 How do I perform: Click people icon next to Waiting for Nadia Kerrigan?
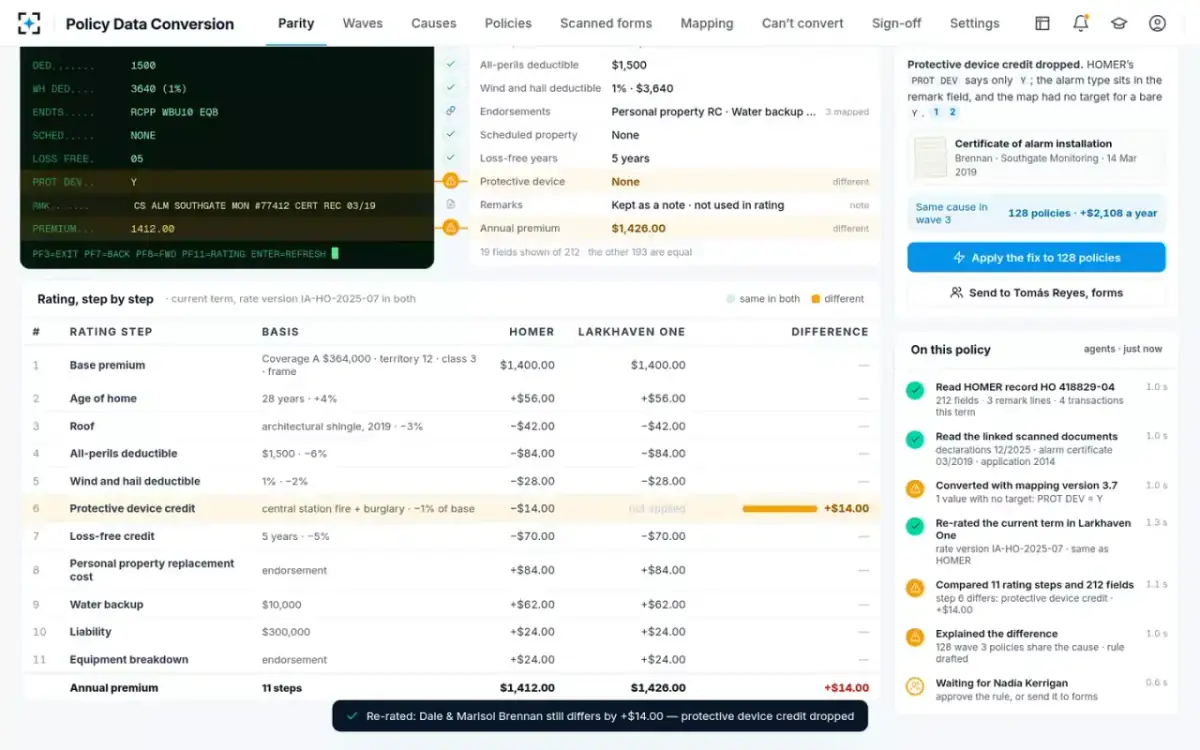point(914,686)
